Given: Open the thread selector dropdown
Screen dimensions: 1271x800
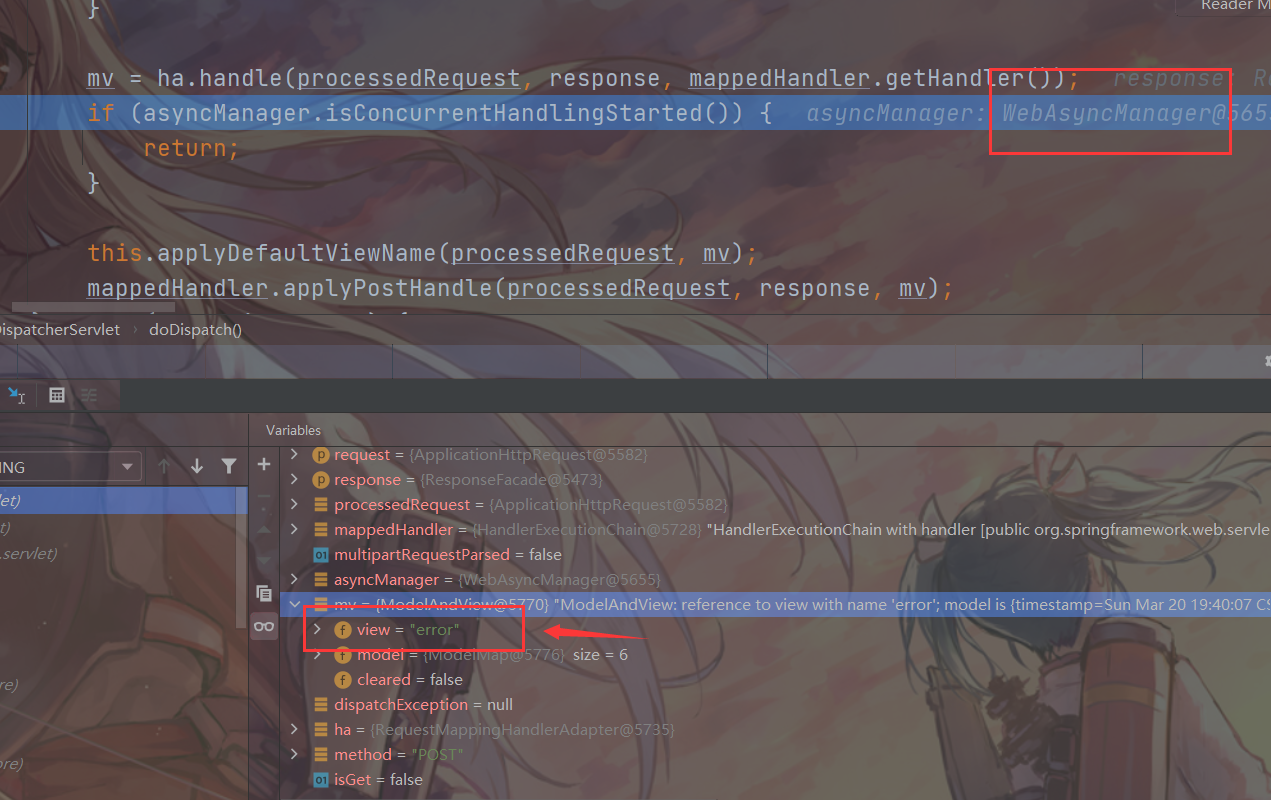Looking at the screenshot, I should pyautogui.click(x=70, y=467).
